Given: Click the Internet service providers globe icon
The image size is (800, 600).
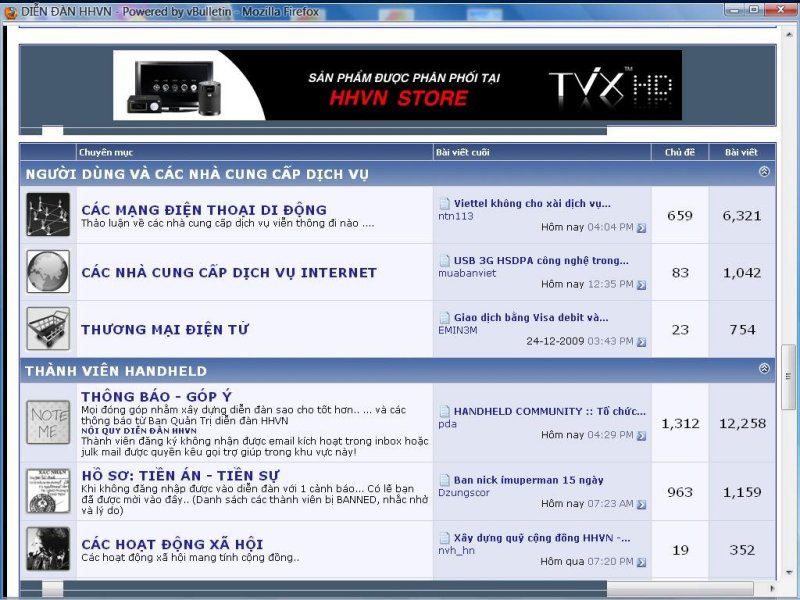Looking at the screenshot, I should pyautogui.click(x=47, y=272).
